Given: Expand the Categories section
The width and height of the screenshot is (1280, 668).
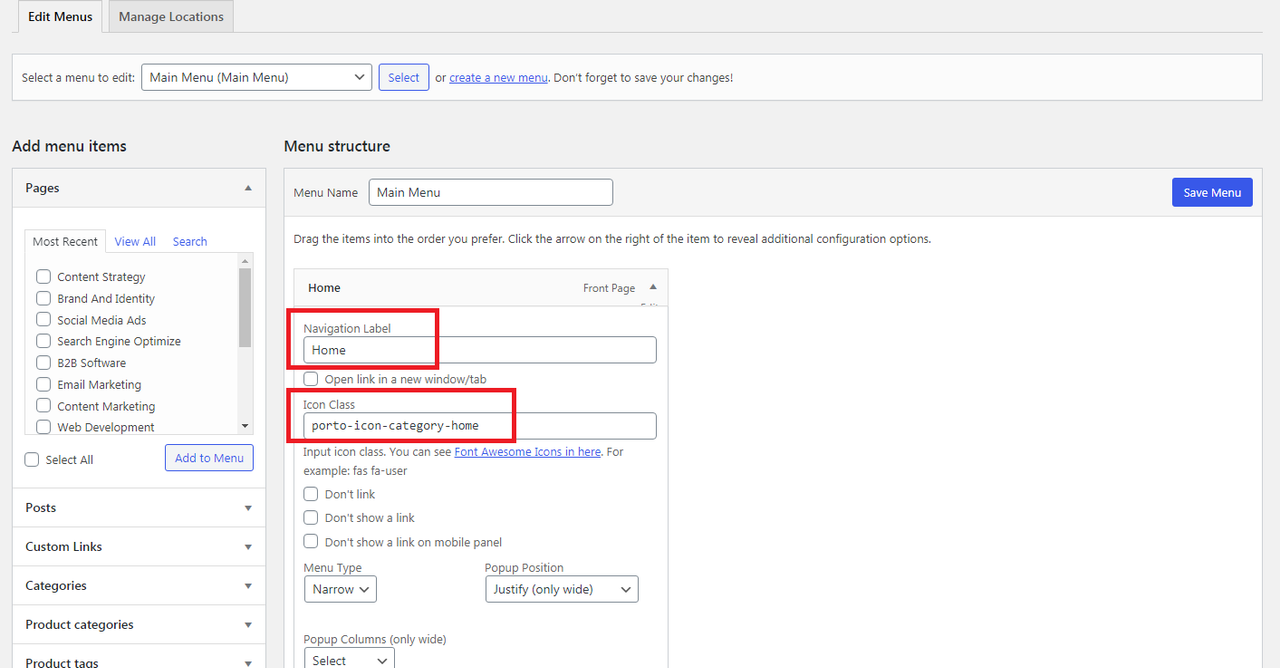Looking at the screenshot, I should tap(248, 586).
